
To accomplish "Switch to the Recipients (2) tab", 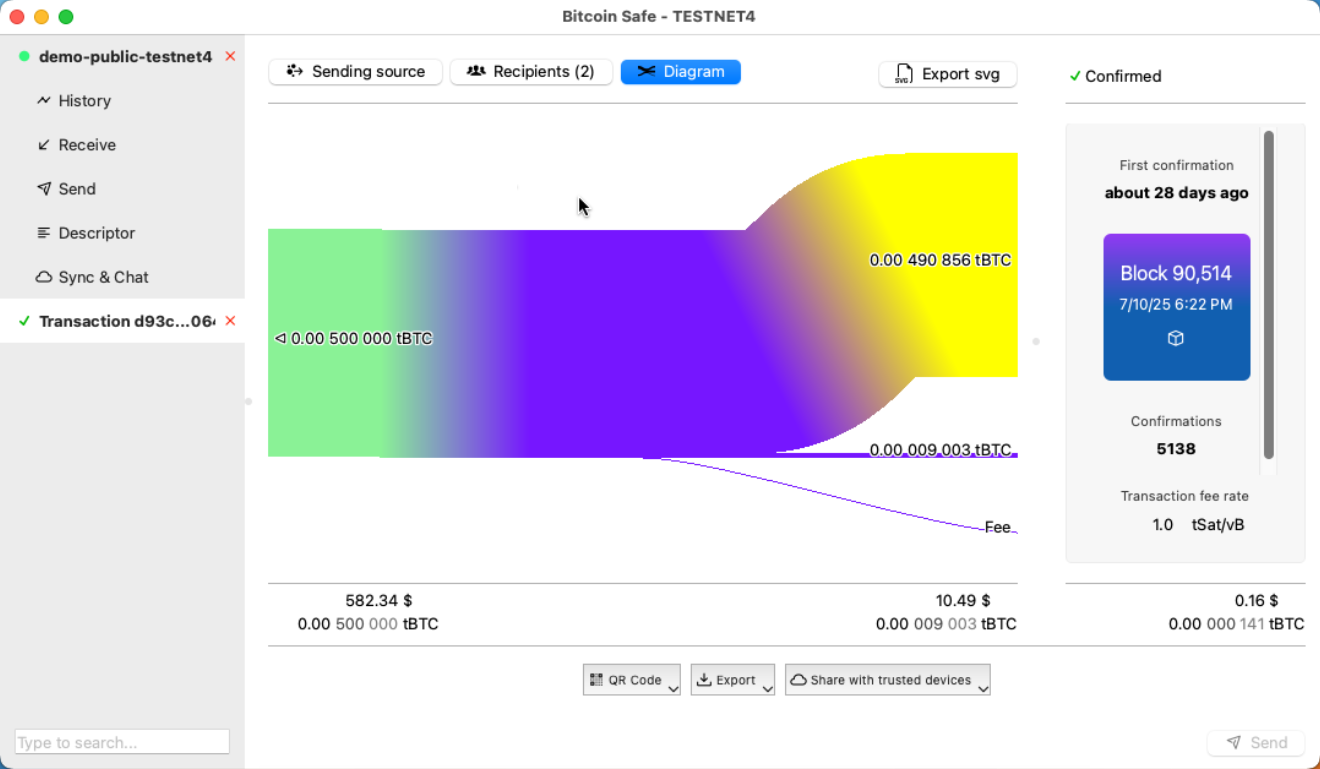I will pos(531,72).
